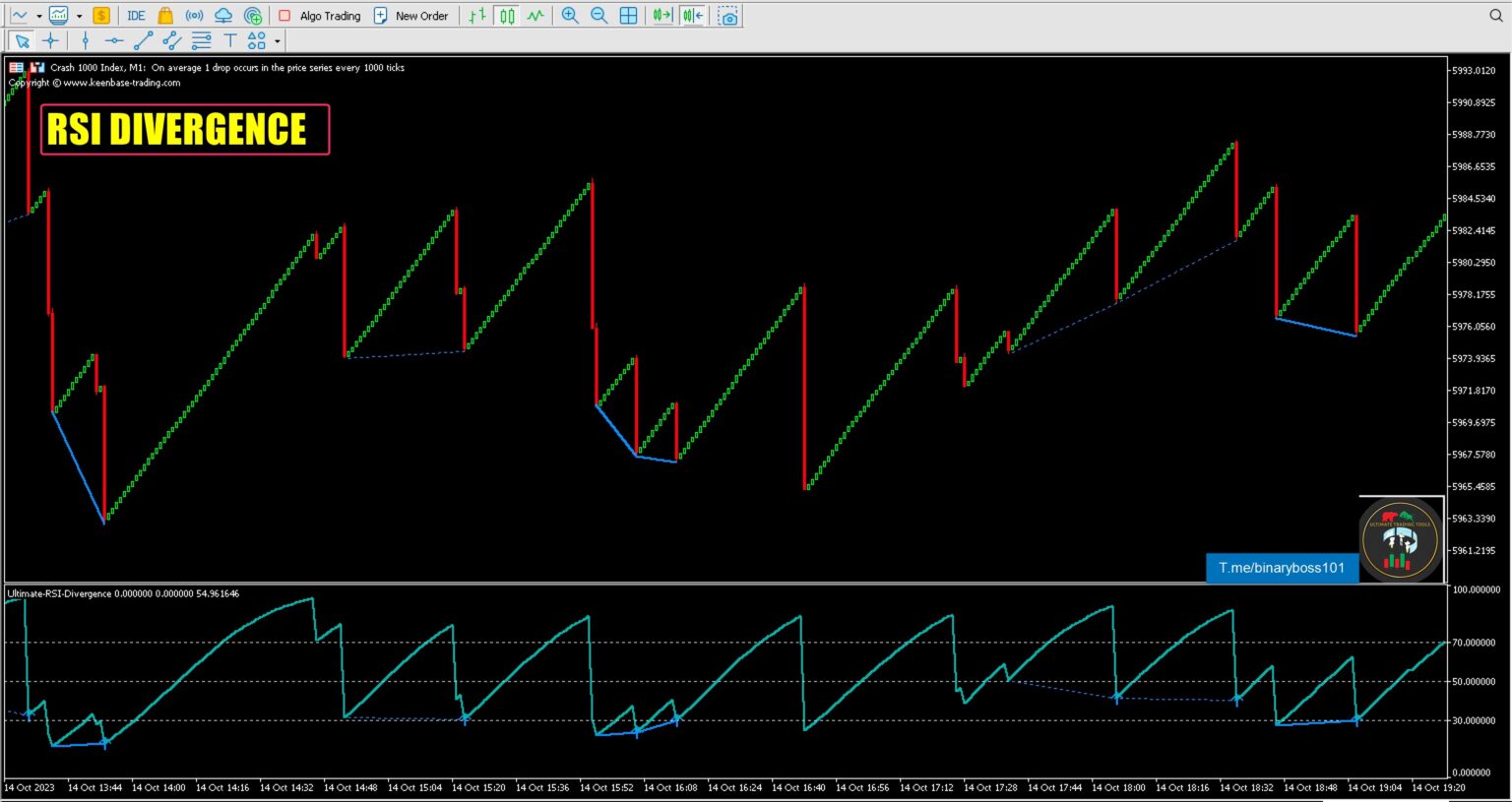1512x802 pixels.
Task: Zoom in on the chart
Action: pos(570,15)
